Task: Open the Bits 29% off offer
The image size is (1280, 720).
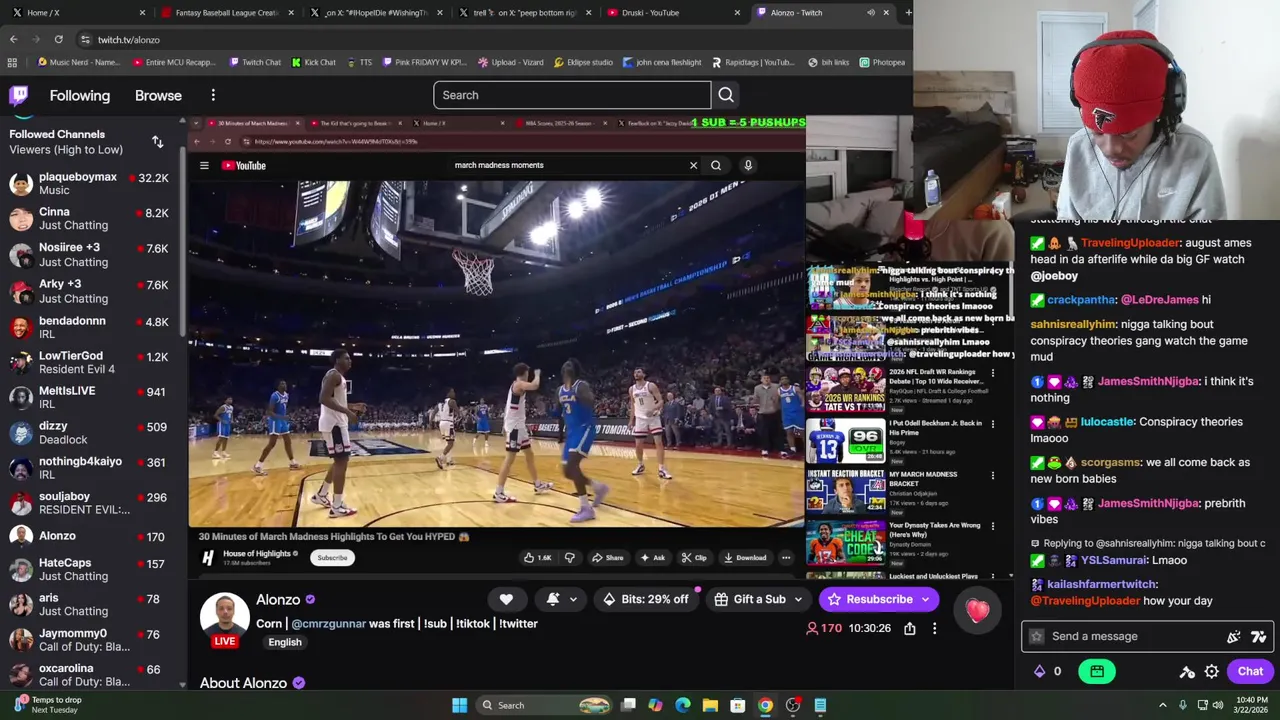Action: coord(646,599)
